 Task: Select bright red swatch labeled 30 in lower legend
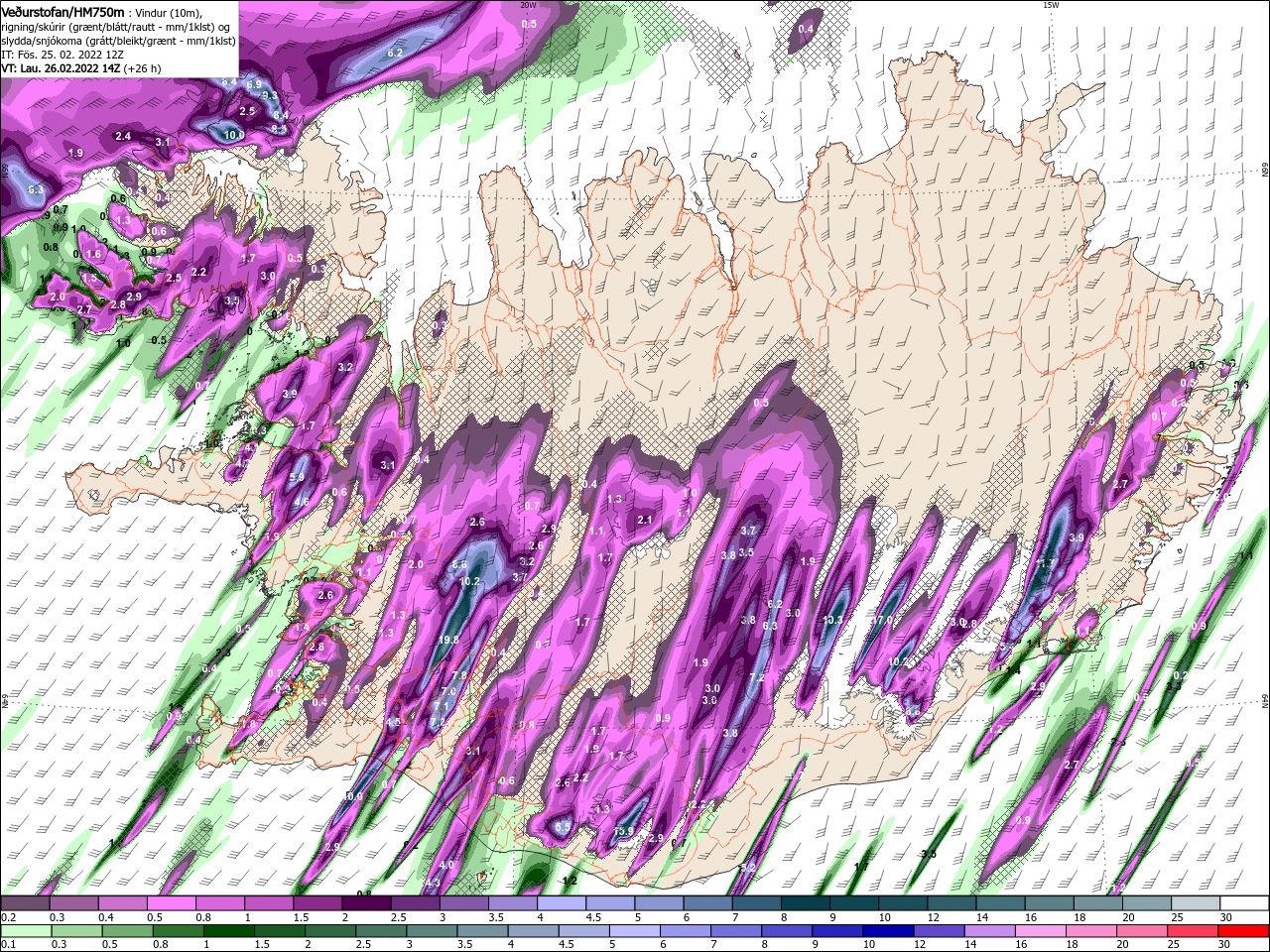[x=1244, y=931]
